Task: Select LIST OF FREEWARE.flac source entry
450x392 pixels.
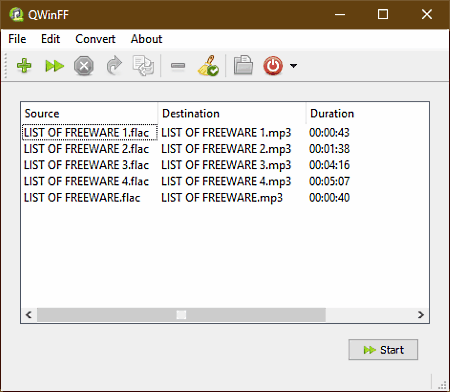Action: tap(82, 198)
